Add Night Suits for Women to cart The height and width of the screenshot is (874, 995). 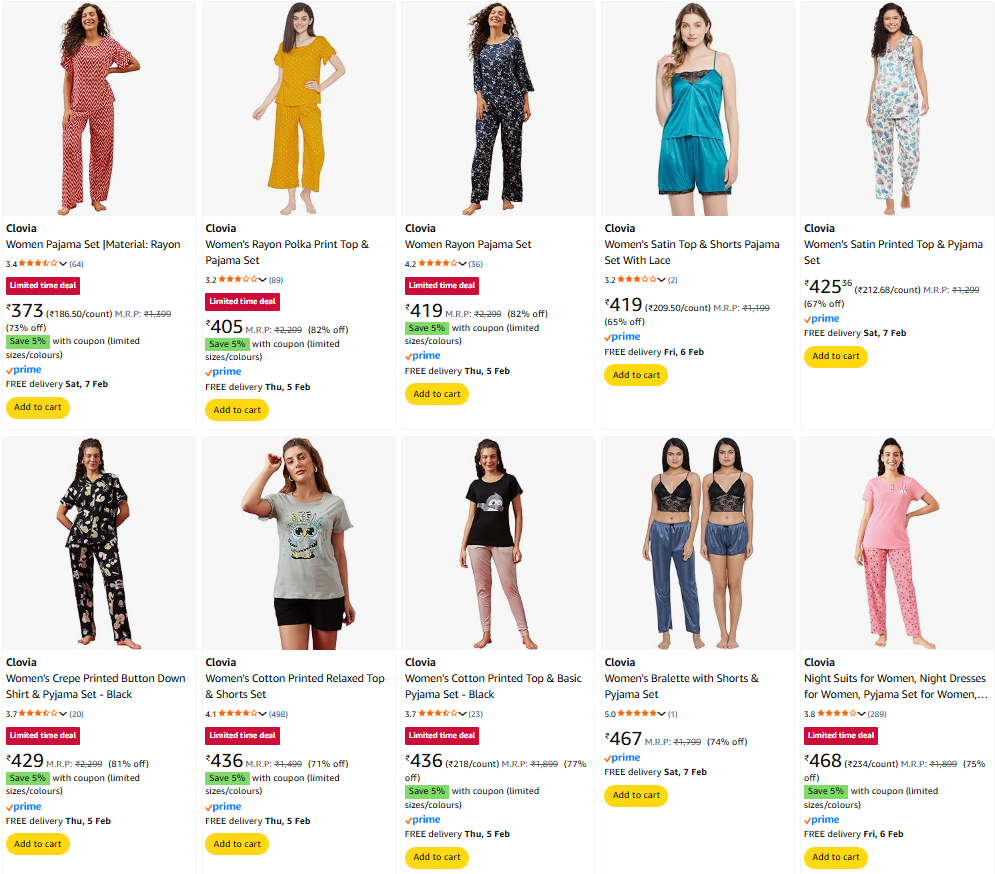[x=835, y=857]
